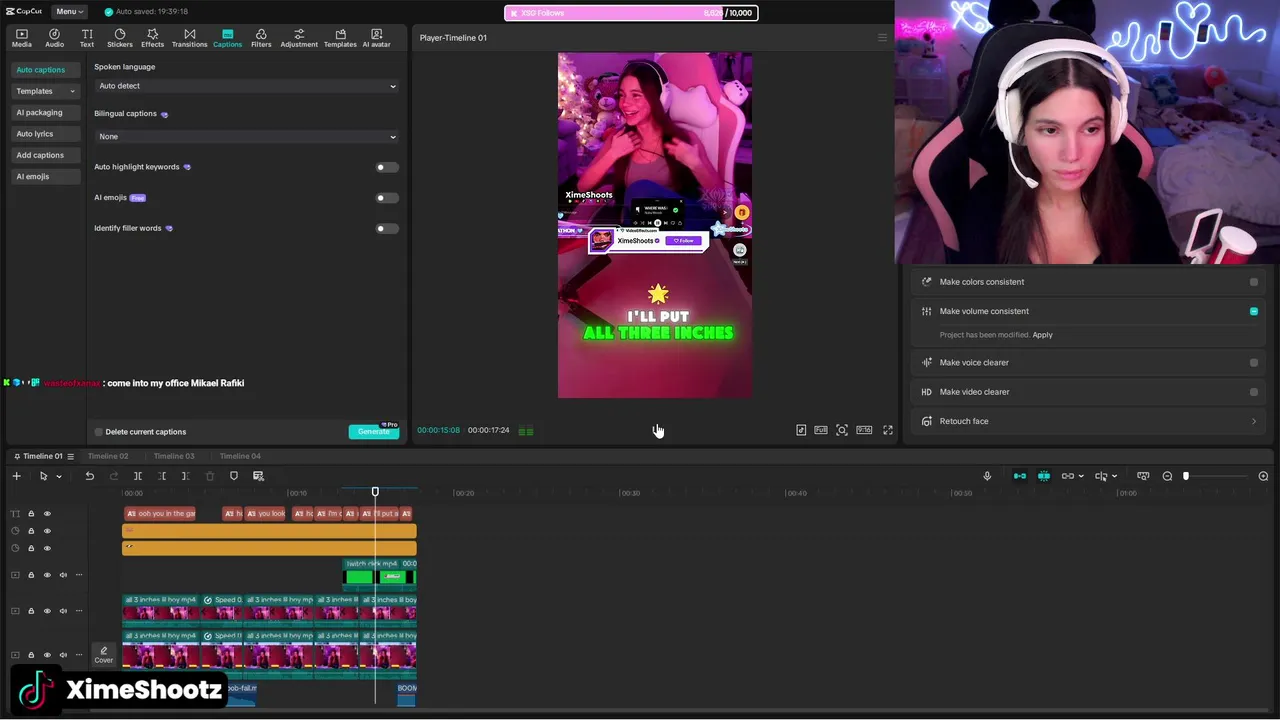
Task: Click the Undo arrow in timeline toolbar
Action: pyautogui.click(x=89, y=476)
